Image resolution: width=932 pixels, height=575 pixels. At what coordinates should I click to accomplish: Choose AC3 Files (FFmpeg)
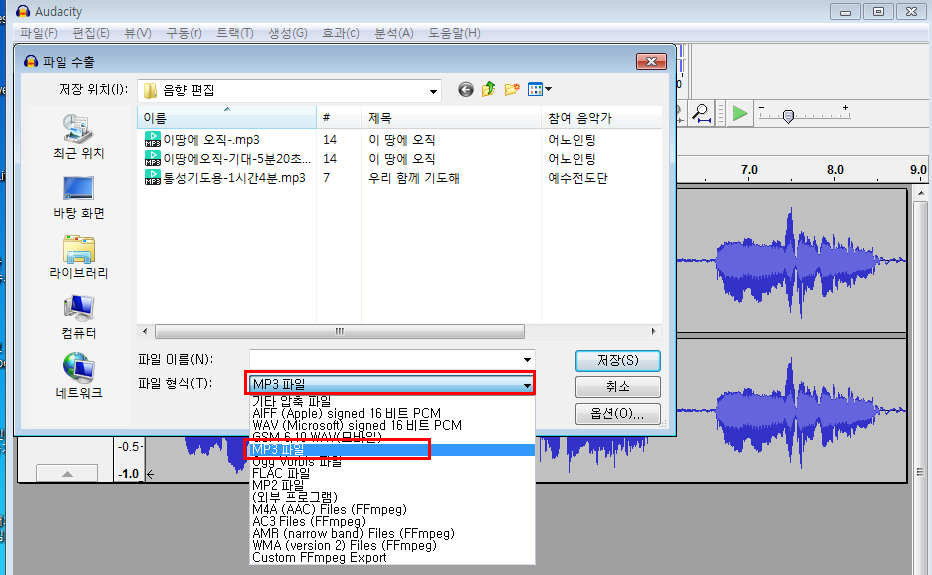point(392,521)
